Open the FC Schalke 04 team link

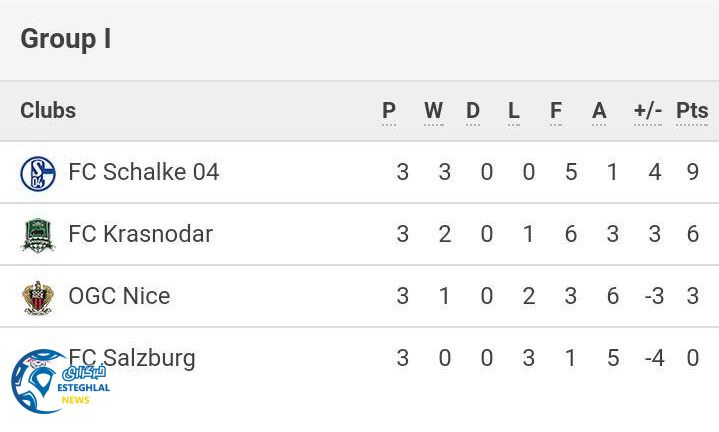pyautogui.click(x=143, y=172)
